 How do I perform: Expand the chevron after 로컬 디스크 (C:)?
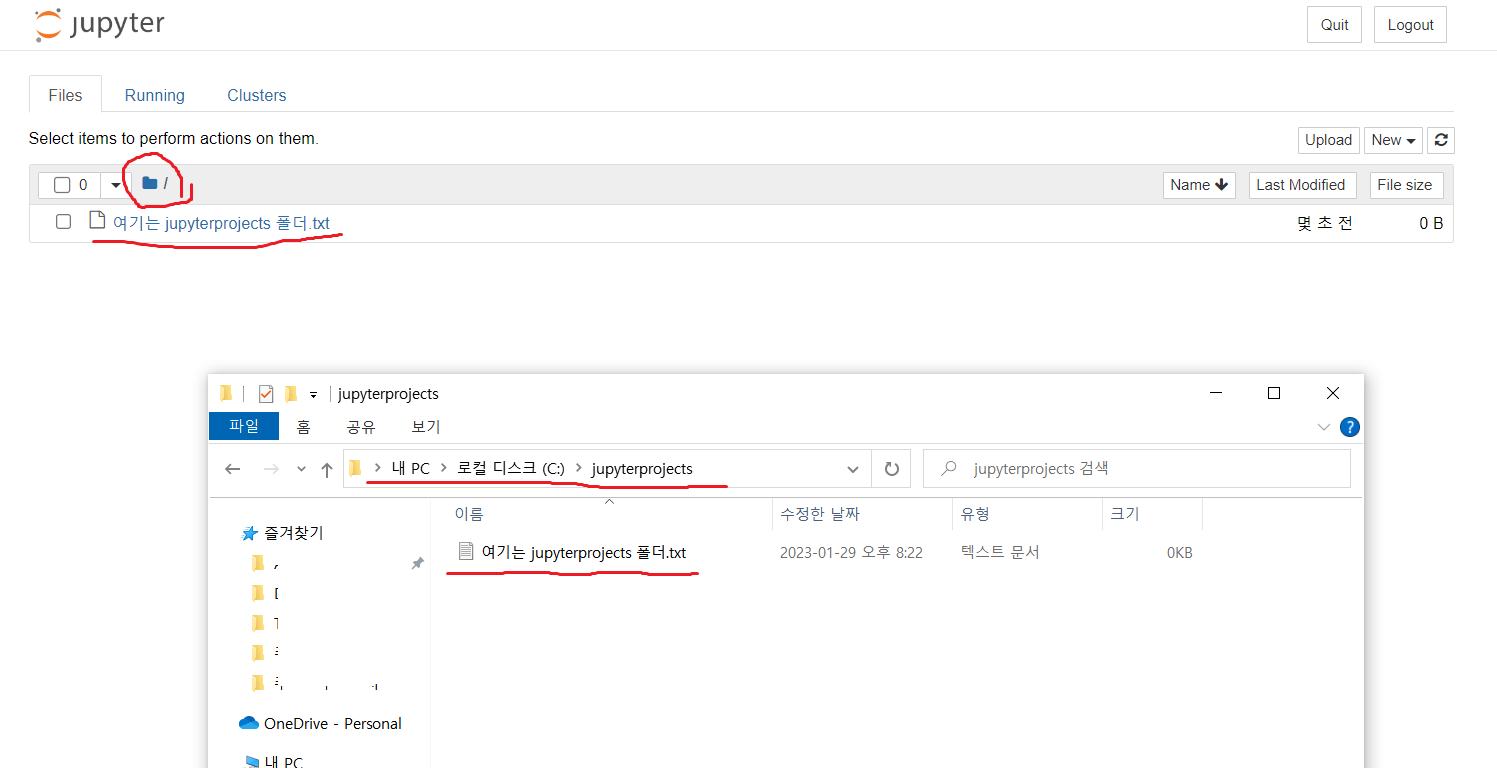coord(579,468)
